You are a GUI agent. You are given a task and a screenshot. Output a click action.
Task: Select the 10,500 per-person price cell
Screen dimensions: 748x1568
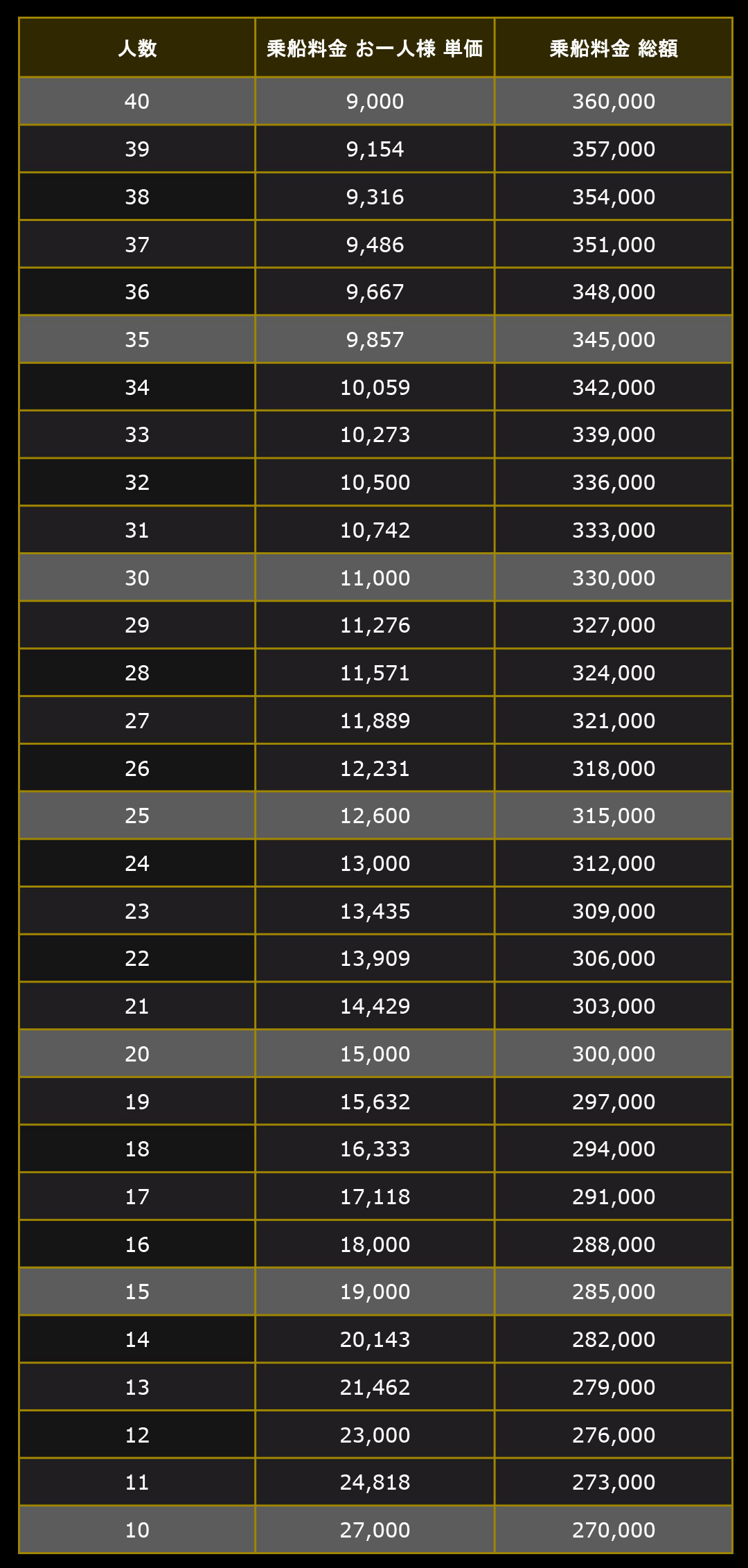pos(375,482)
